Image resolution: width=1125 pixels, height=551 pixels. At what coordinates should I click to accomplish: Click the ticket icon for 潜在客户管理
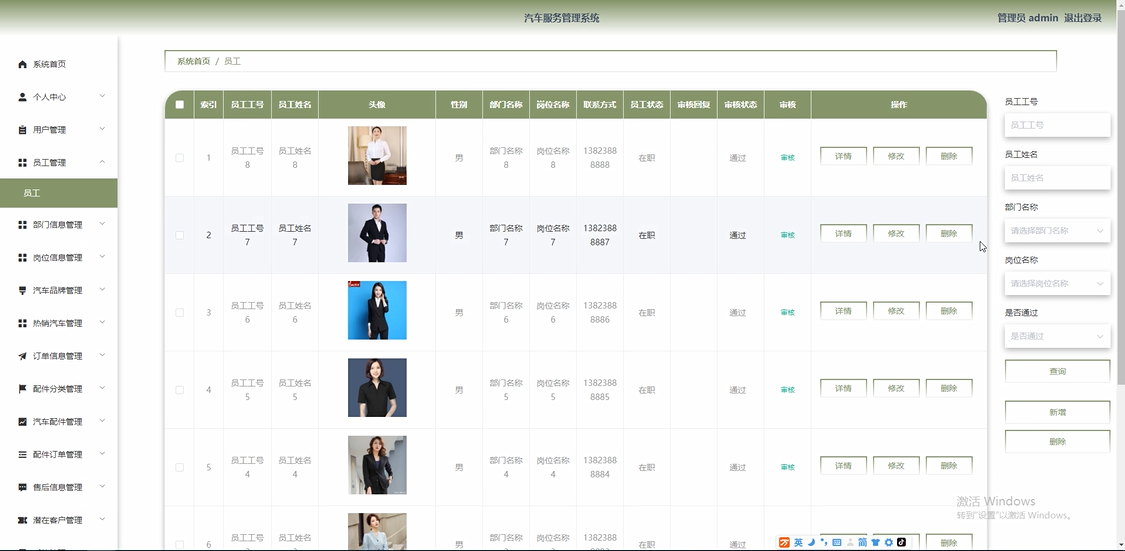click(23, 520)
